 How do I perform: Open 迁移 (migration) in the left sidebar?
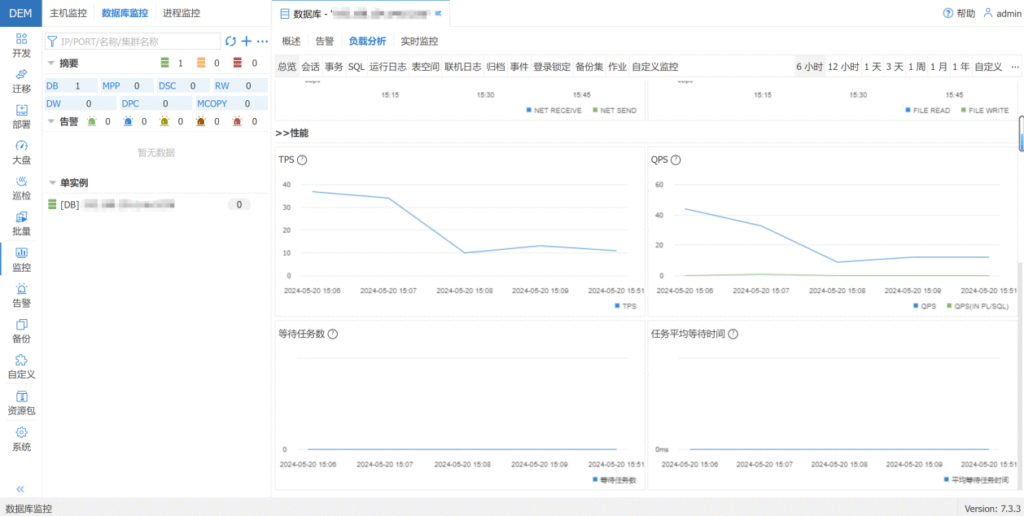[x=21, y=80]
